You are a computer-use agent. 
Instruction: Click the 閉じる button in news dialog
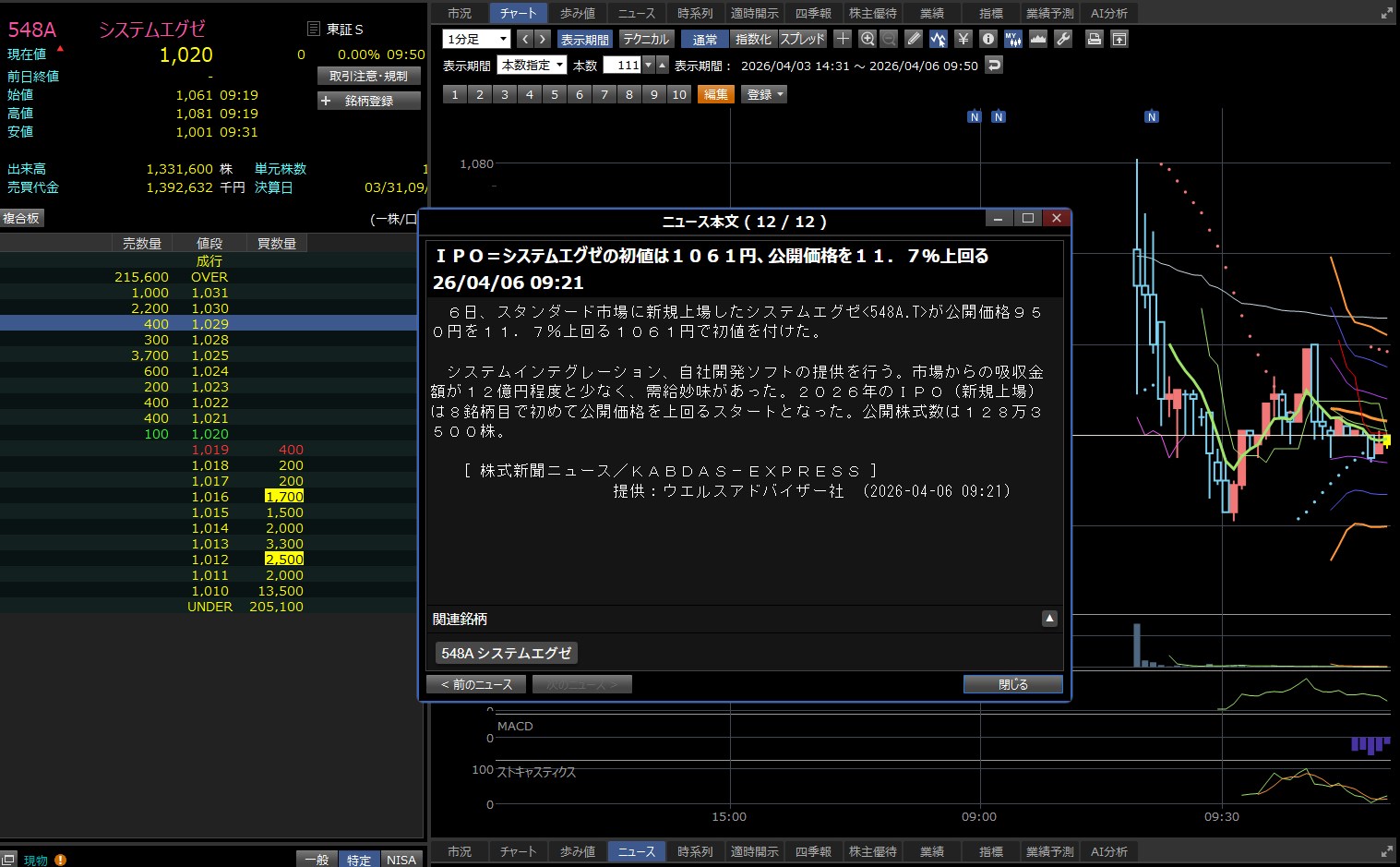click(1012, 684)
